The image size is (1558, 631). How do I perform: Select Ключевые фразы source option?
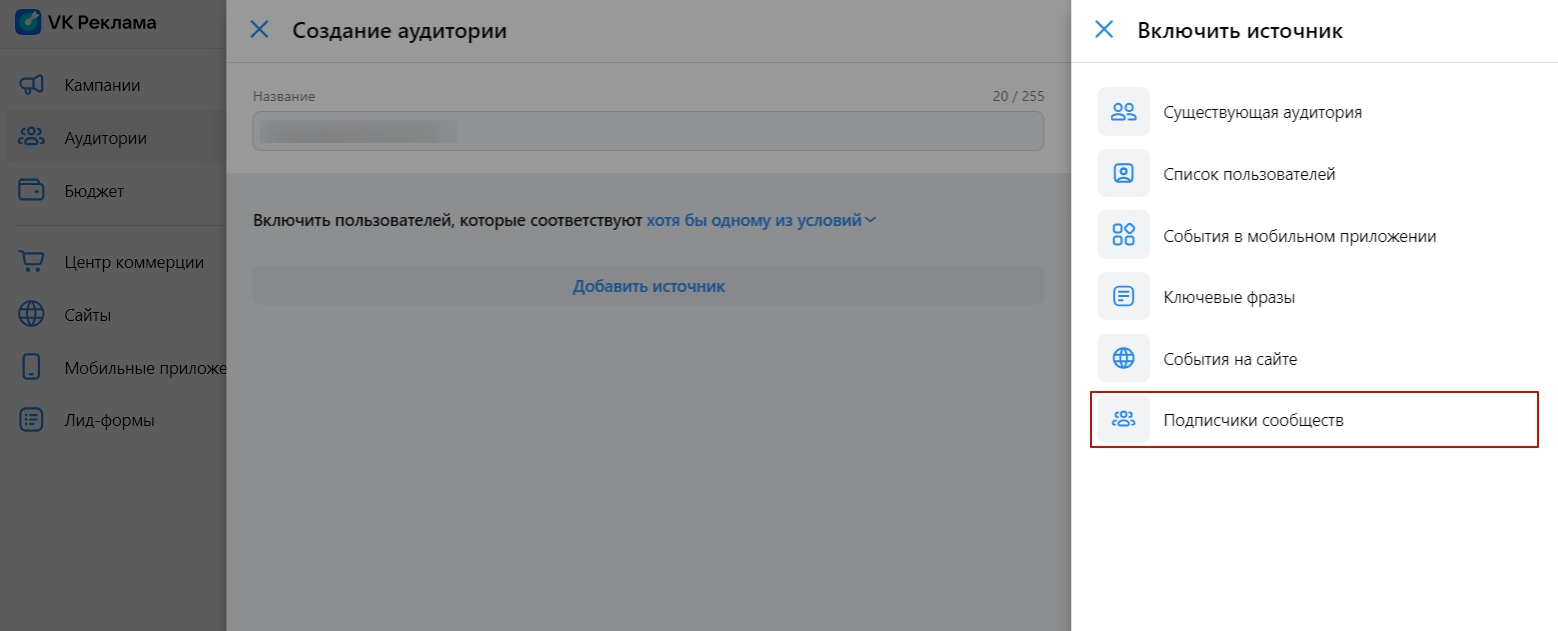tap(1229, 297)
